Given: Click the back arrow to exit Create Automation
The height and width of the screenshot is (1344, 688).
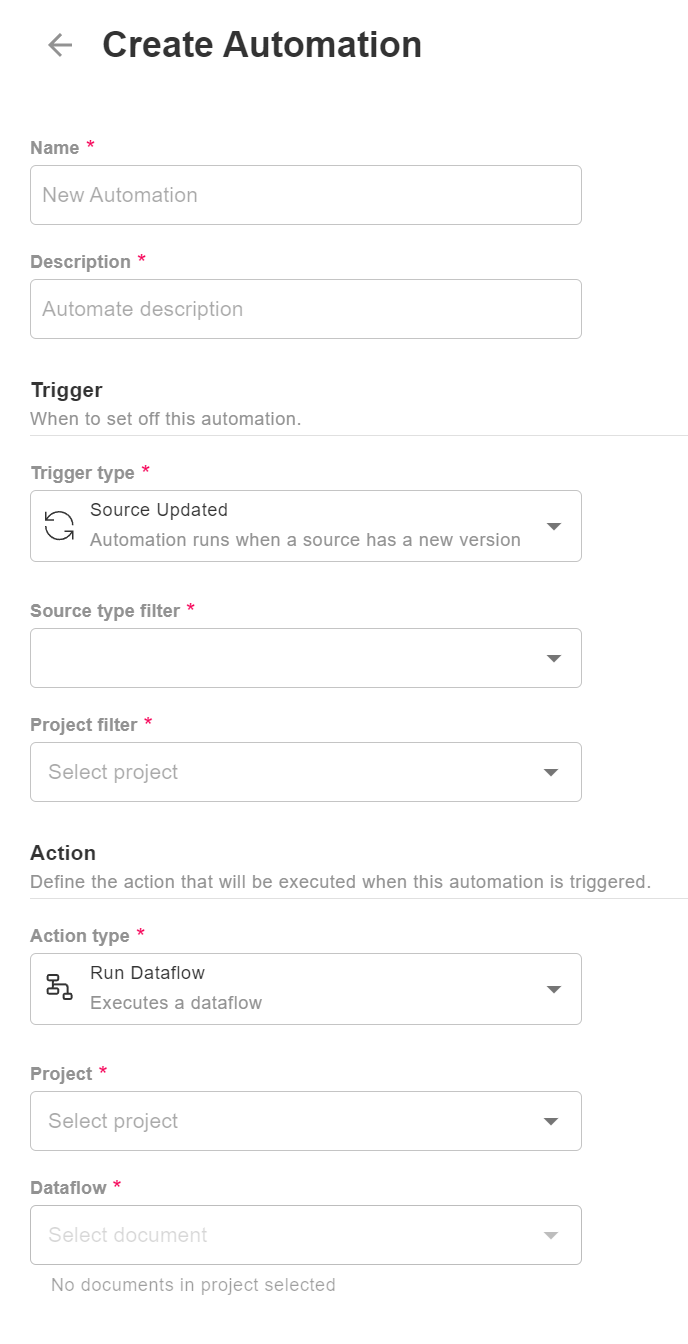Looking at the screenshot, I should pos(59,45).
